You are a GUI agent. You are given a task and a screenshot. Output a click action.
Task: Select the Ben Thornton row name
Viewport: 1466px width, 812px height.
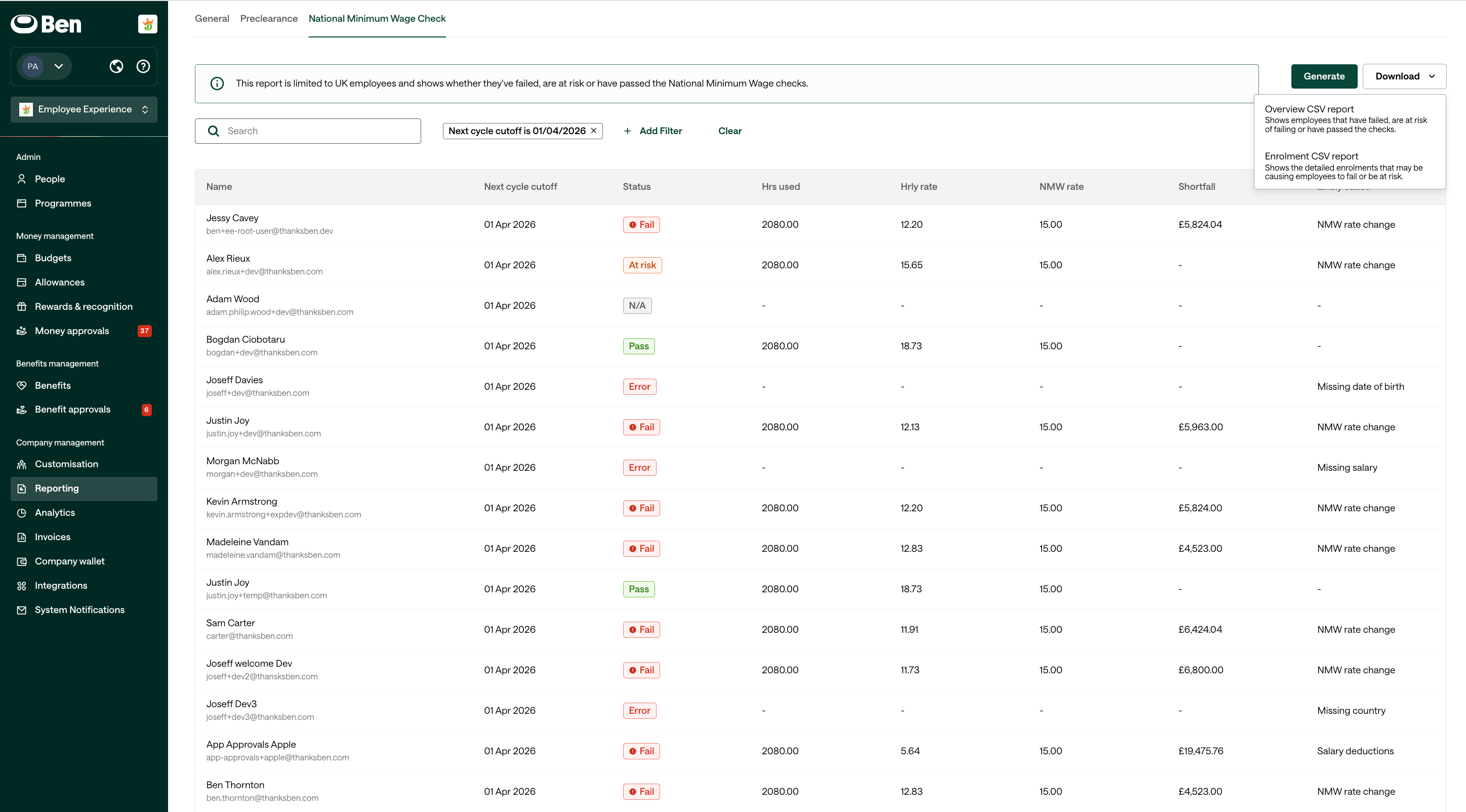coord(235,785)
